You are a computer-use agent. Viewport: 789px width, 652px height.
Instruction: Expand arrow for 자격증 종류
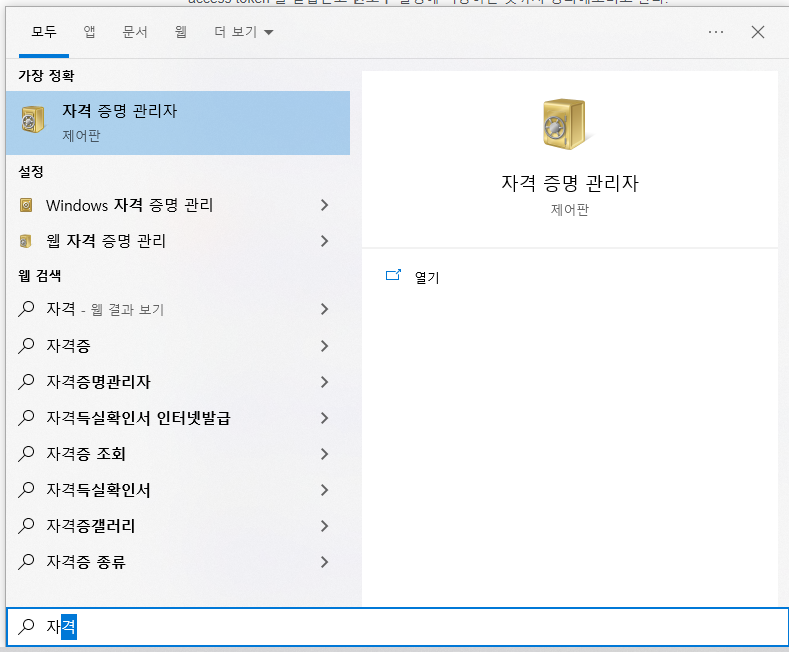pyautogui.click(x=325, y=562)
